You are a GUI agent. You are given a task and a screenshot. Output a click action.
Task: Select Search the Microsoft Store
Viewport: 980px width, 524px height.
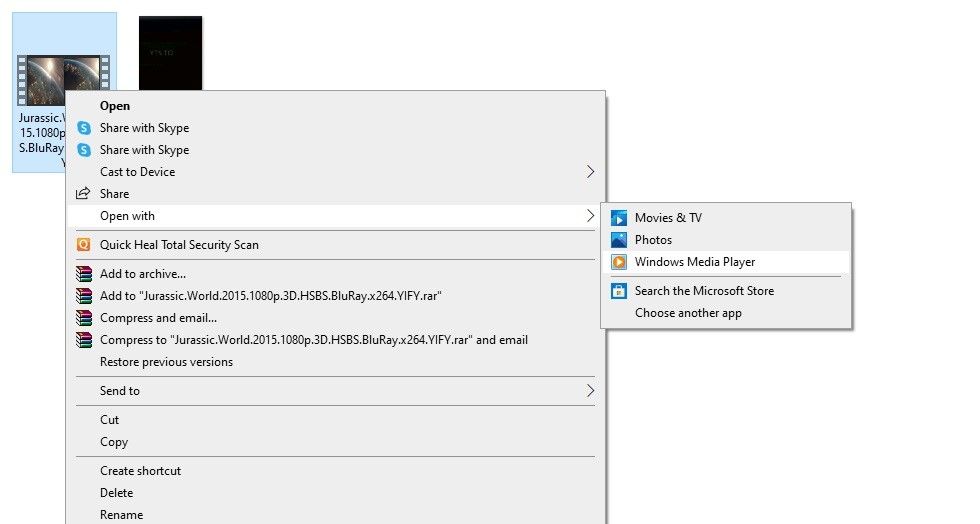coord(726,291)
